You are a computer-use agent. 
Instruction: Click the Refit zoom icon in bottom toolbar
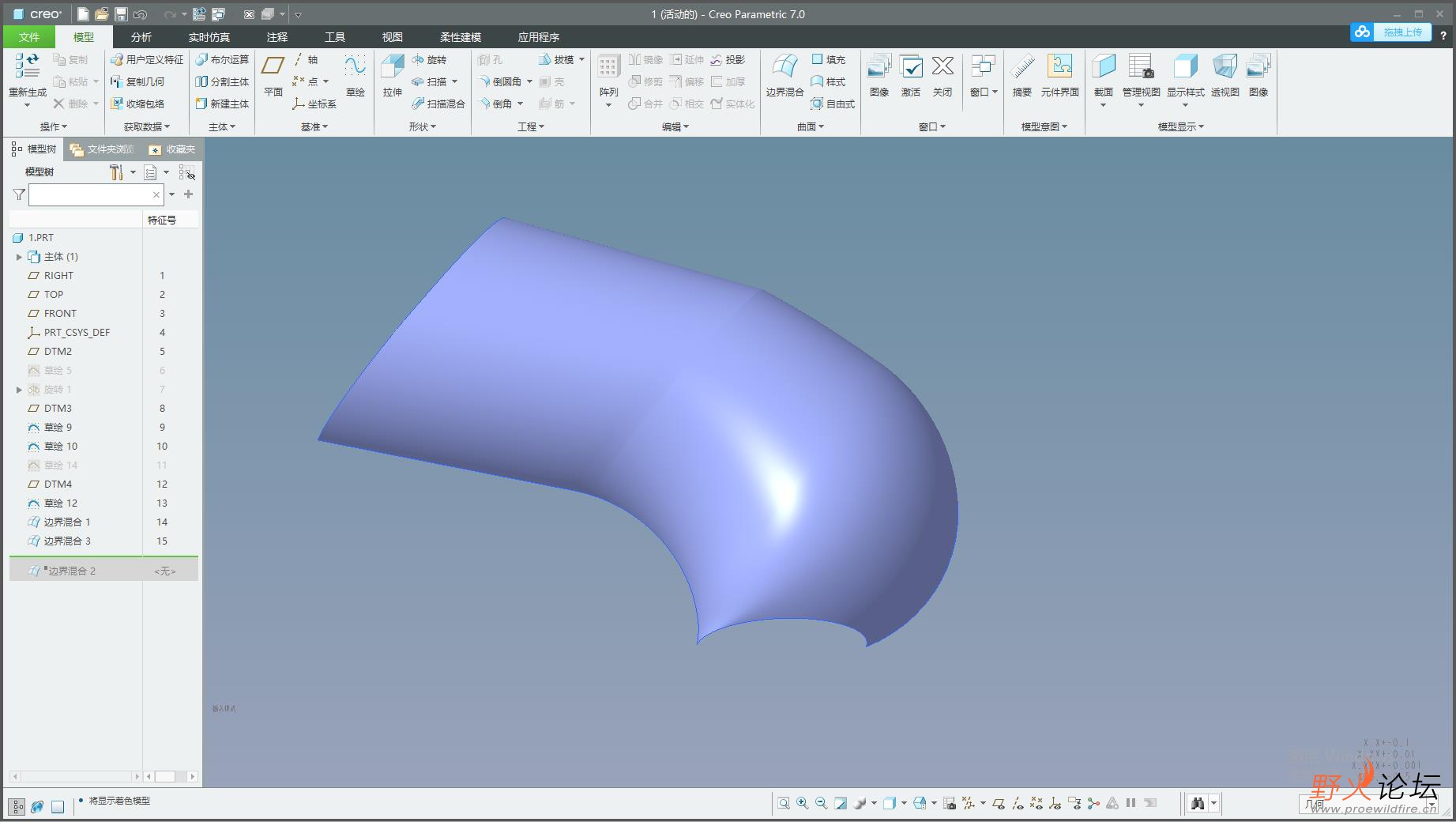[x=784, y=803]
